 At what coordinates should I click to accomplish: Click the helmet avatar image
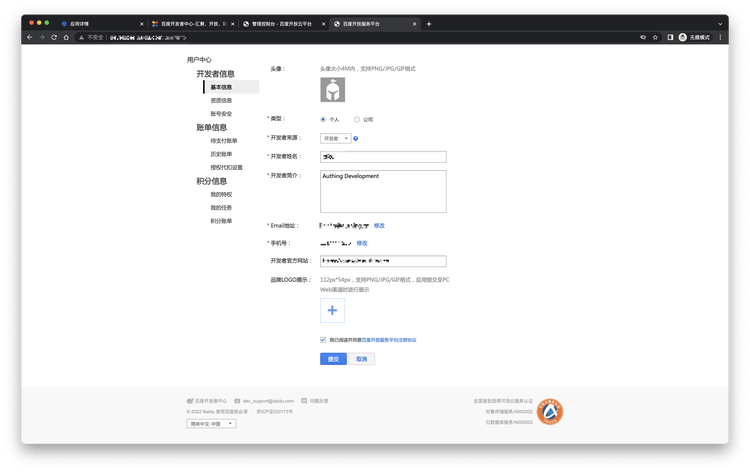(332, 90)
